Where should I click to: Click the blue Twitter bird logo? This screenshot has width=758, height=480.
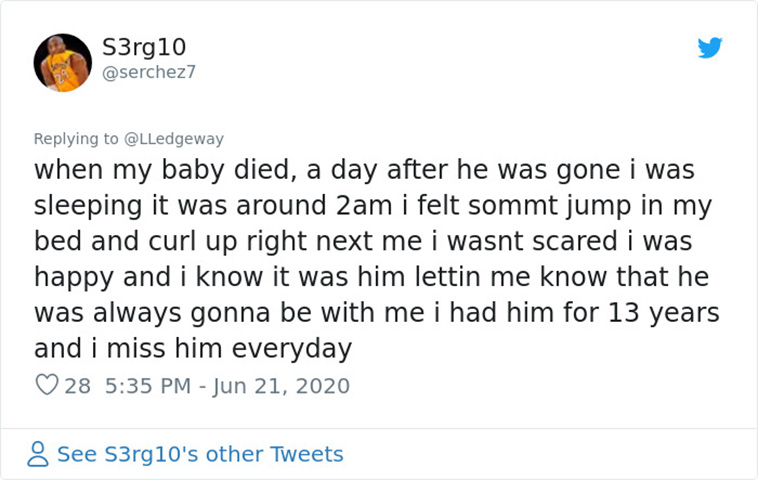pos(710,48)
